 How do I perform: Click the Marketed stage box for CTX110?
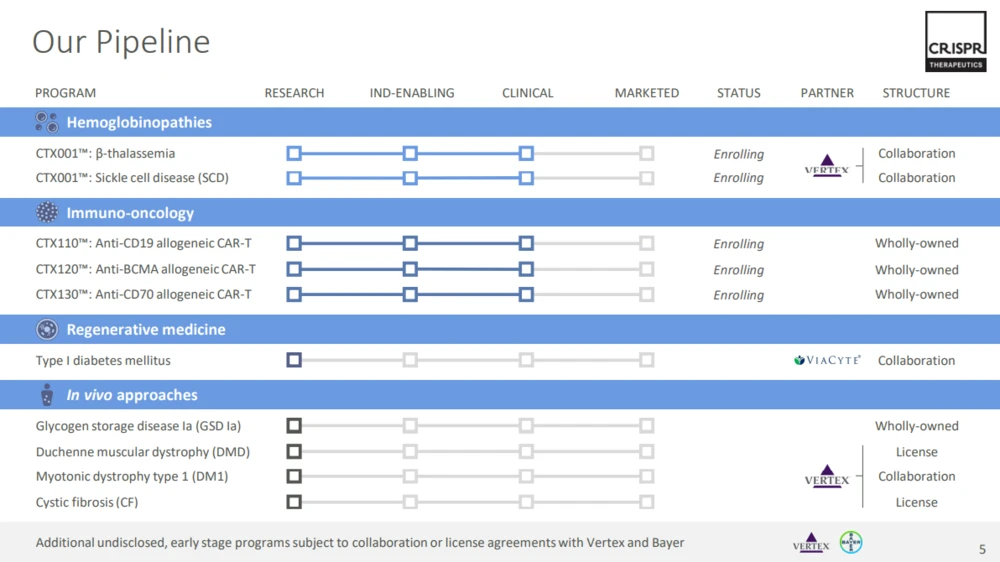[x=647, y=244]
